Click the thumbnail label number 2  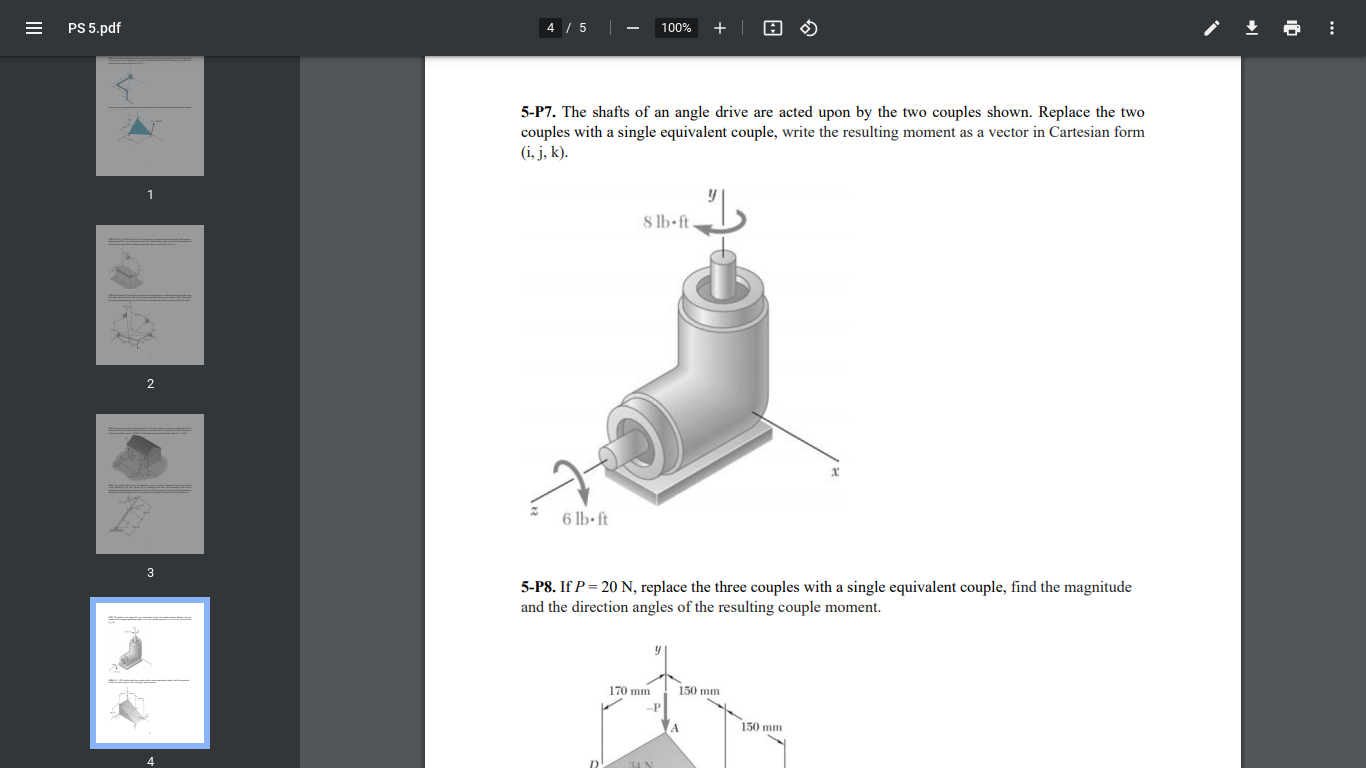coord(150,384)
